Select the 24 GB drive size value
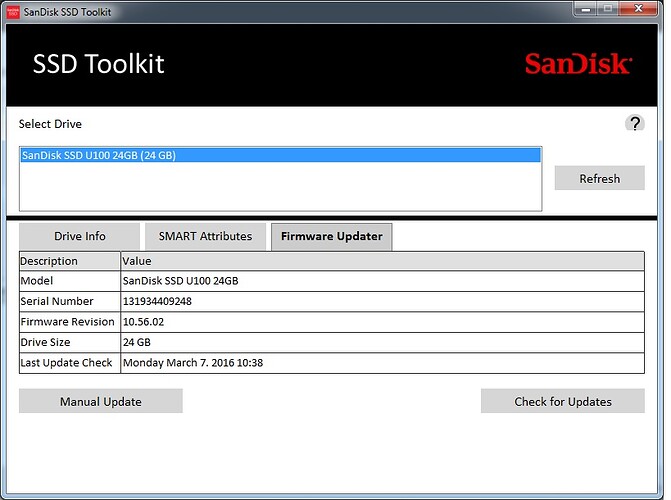Image resolution: width=671 pixels, height=500 pixels. (x=137, y=342)
